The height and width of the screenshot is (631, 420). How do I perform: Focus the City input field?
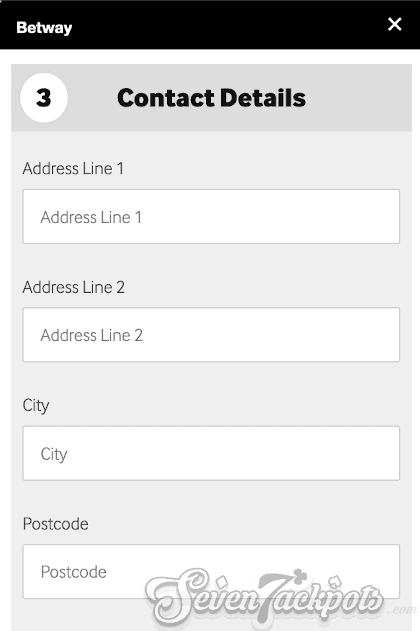(211, 453)
